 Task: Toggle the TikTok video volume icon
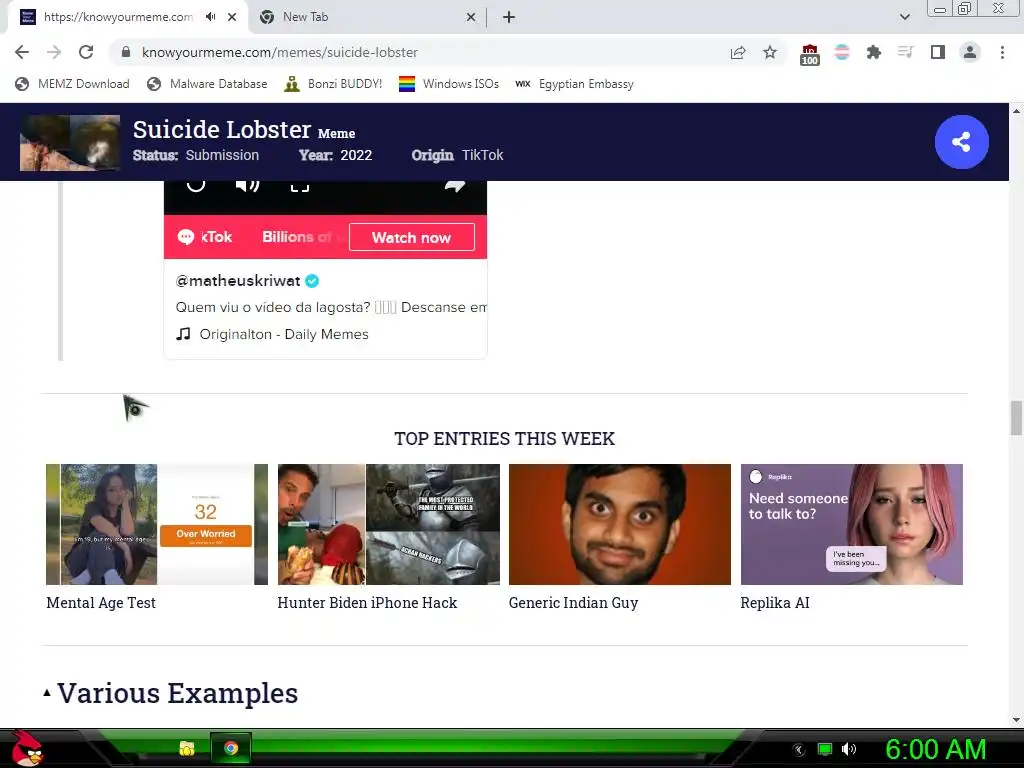248,185
